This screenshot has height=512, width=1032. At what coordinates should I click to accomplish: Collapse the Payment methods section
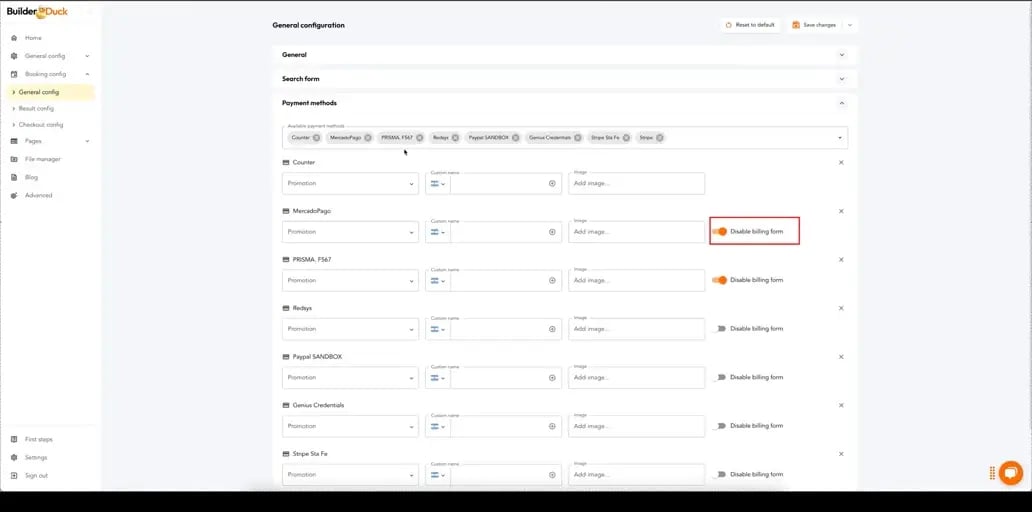tap(842, 103)
